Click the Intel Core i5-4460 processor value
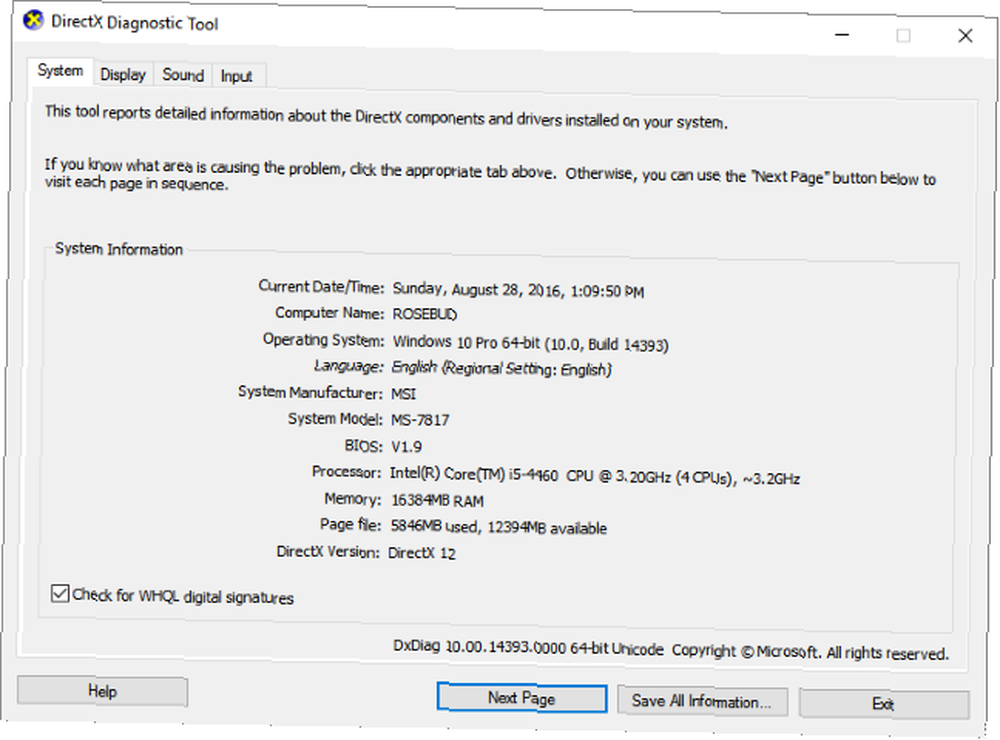This screenshot has width=1000, height=740. (x=594, y=476)
